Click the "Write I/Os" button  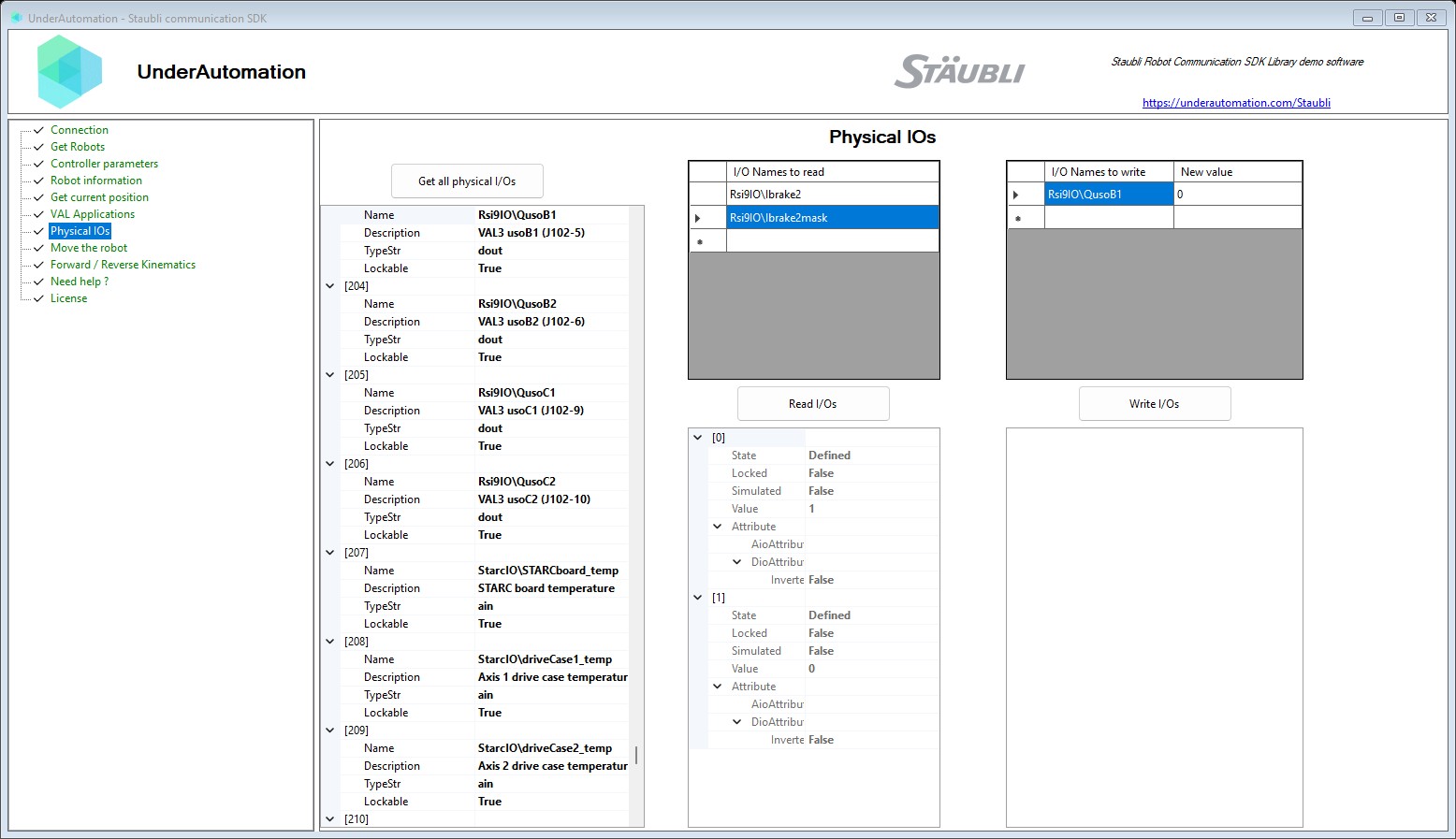[1154, 403]
